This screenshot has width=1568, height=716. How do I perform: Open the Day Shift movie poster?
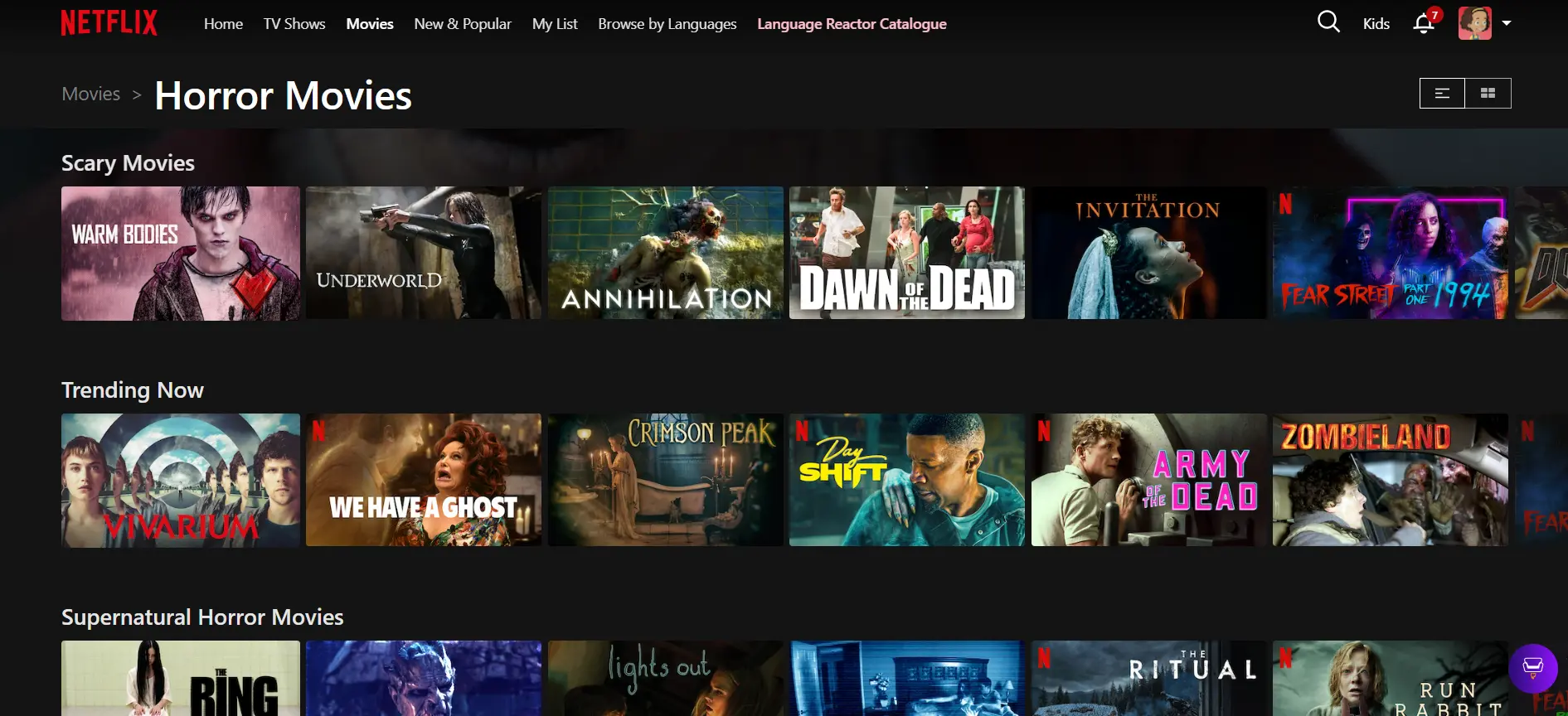pos(907,480)
